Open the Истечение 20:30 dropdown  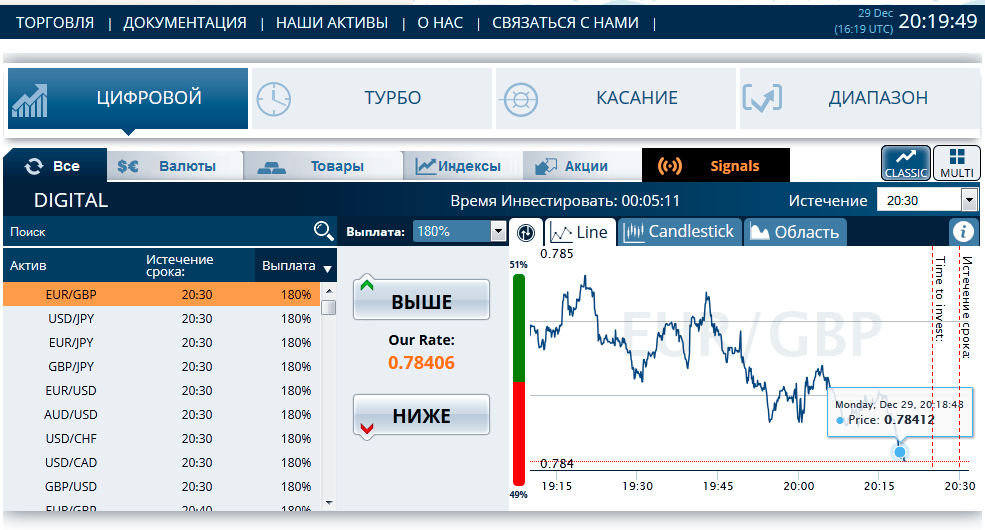[x=968, y=200]
